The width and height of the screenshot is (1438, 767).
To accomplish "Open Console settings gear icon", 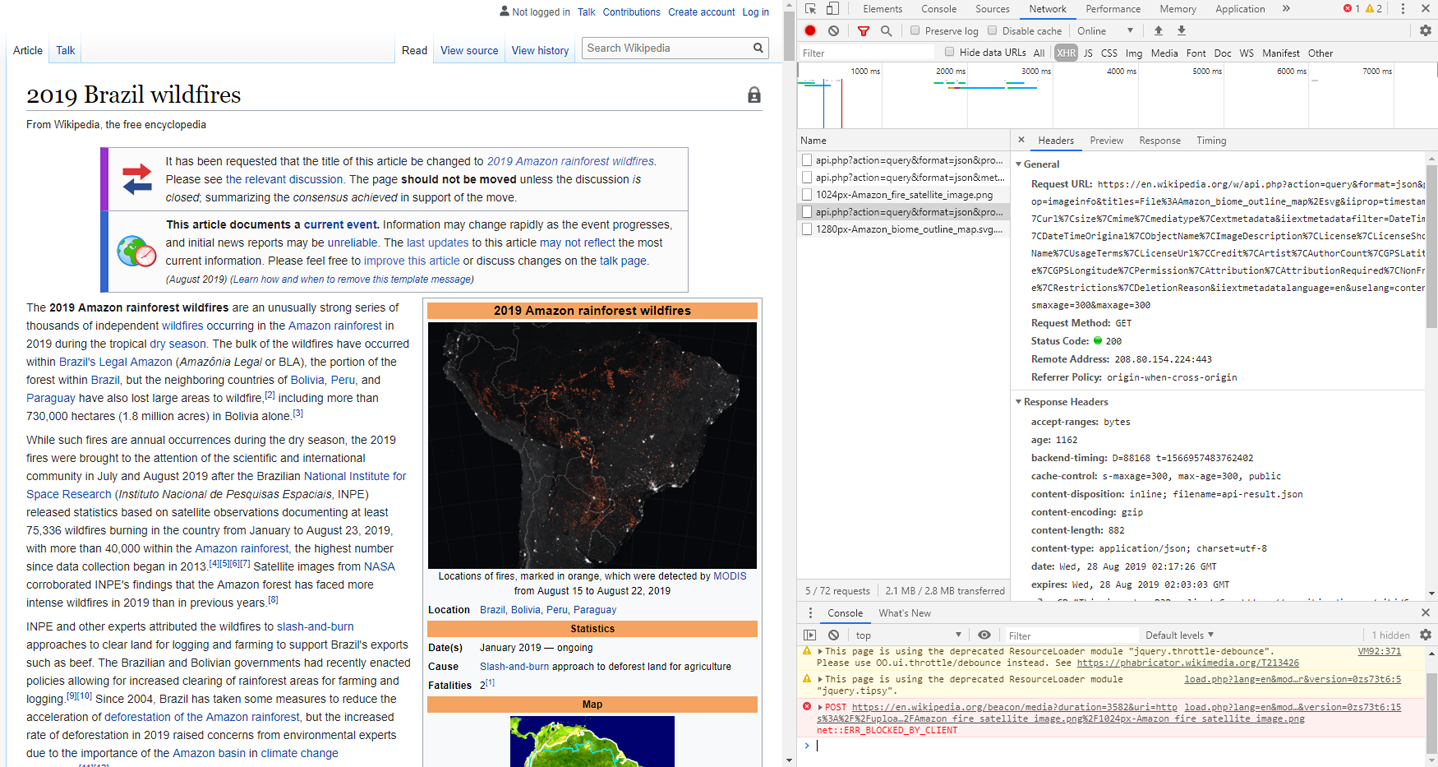I will tap(1425, 635).
